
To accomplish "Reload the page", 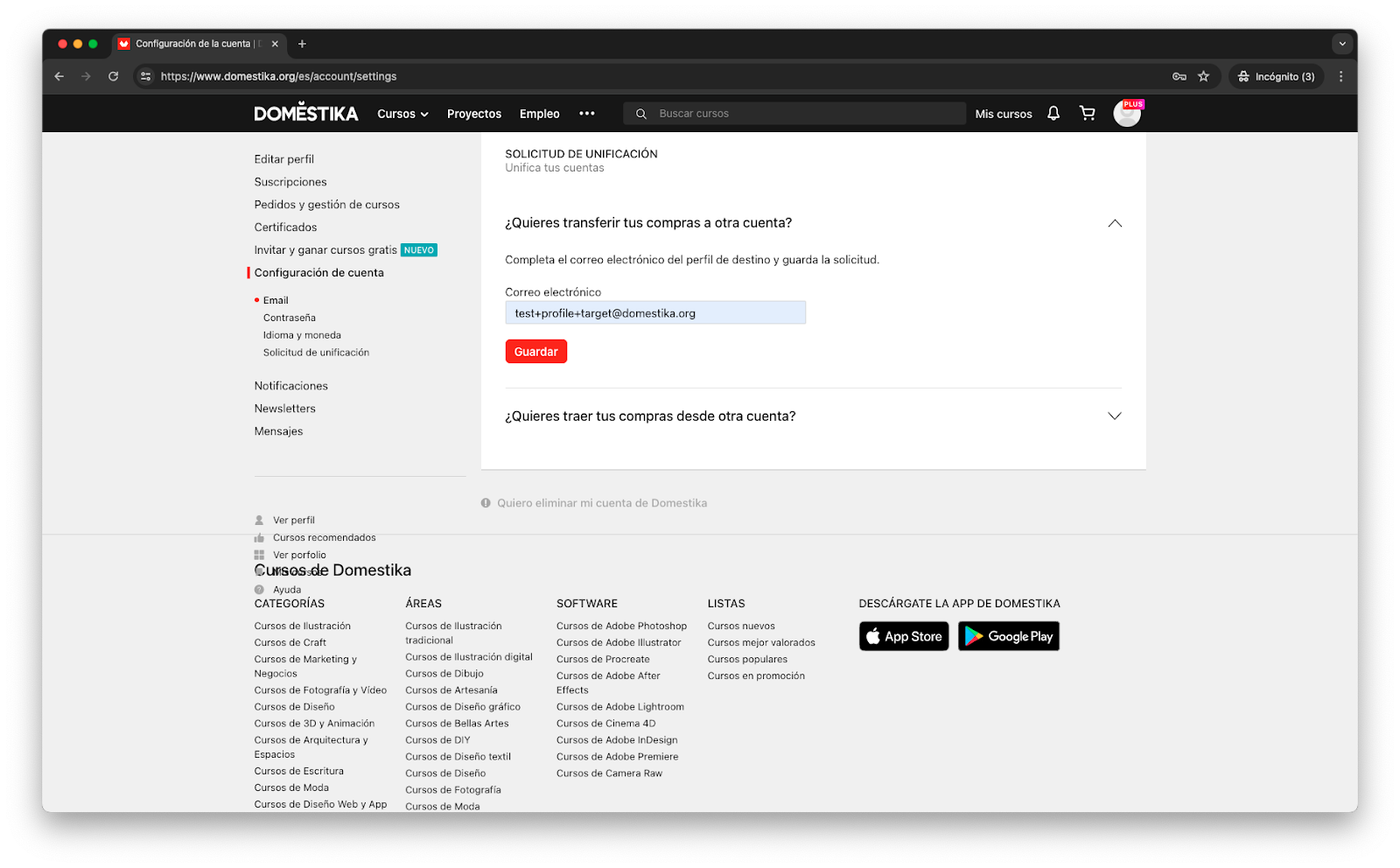I will pyautogui.click(x=113, y=76).
